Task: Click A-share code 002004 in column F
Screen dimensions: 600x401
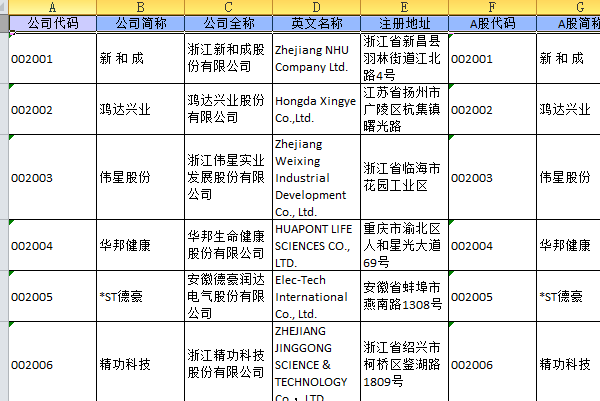Action: 492,245
